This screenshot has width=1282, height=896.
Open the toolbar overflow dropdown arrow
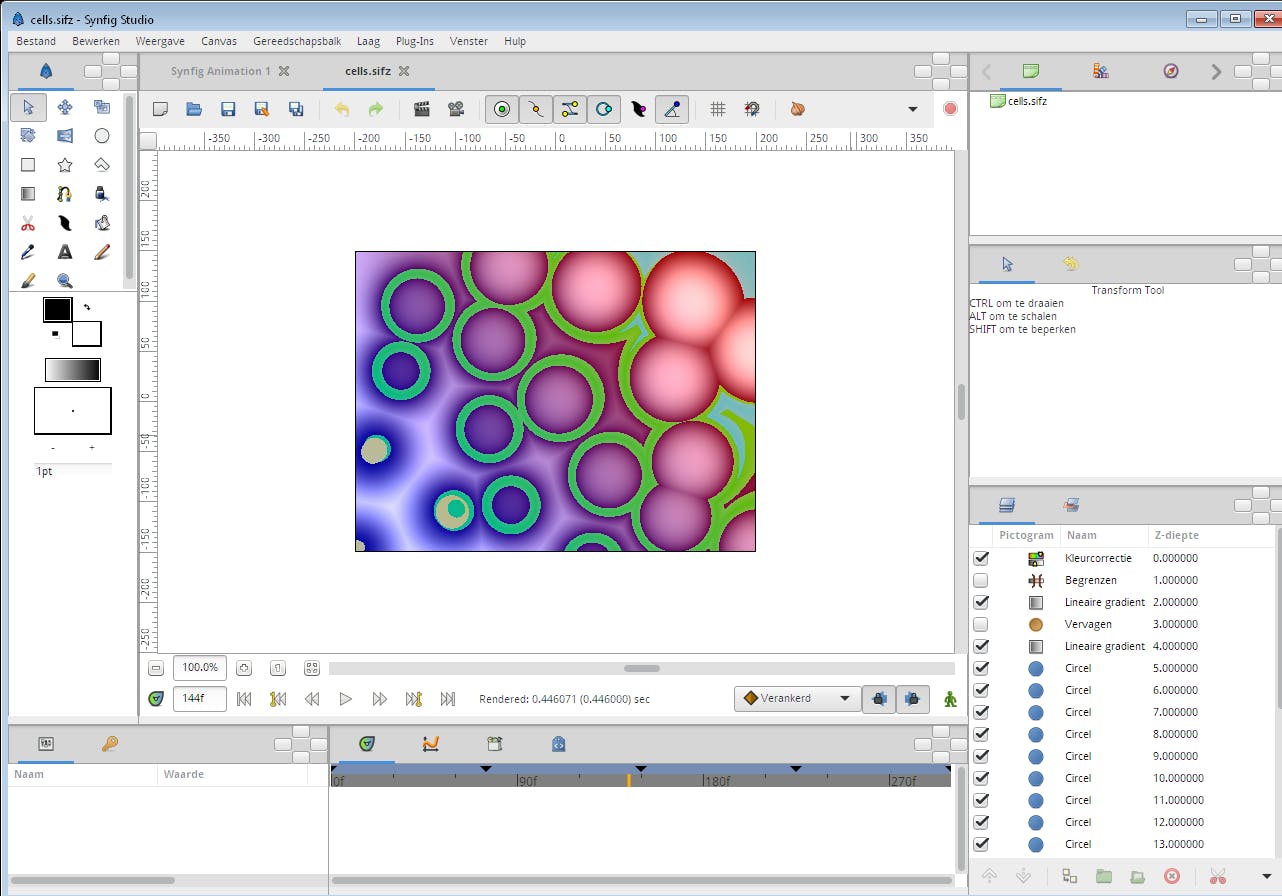(912, 109)
